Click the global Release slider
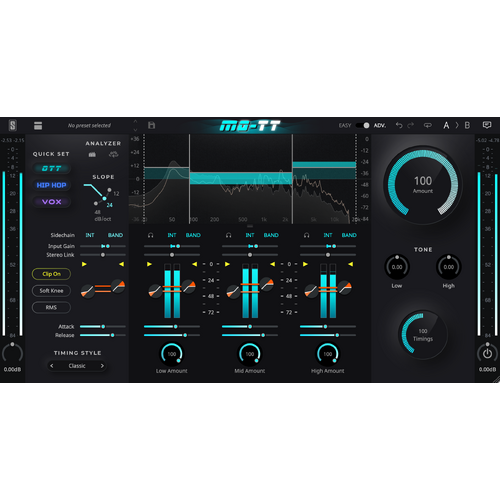Image resolution: width=500 pixels, height=500 pixels. pos(103,335)
